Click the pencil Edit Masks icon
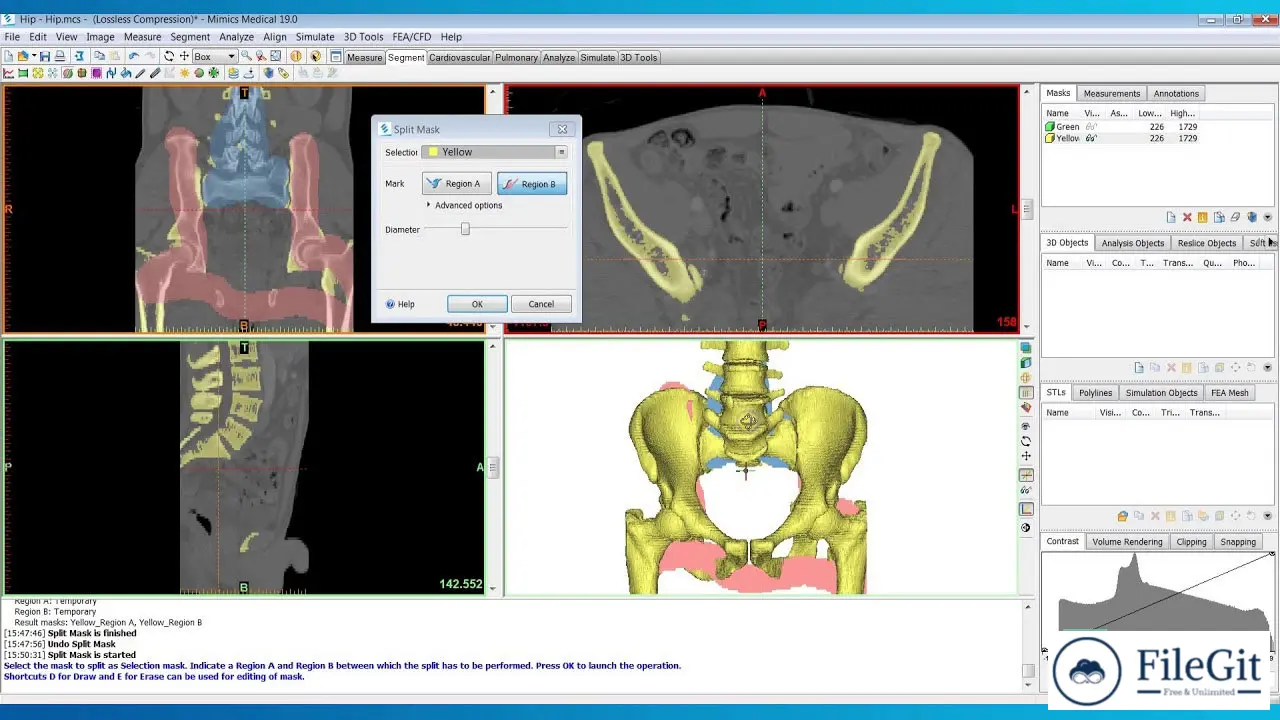 [139, 73]
